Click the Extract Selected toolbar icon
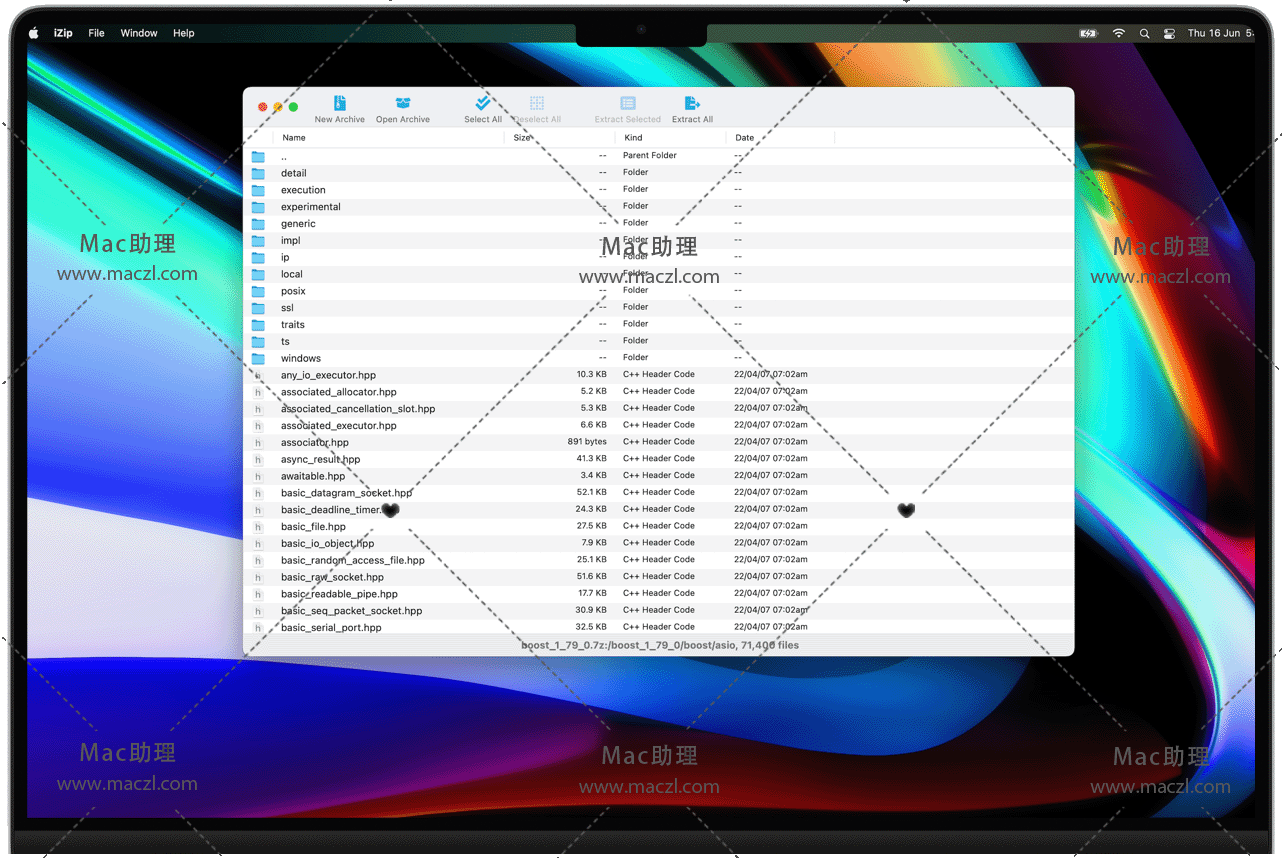1282x858 pixels. pos(628,103)
